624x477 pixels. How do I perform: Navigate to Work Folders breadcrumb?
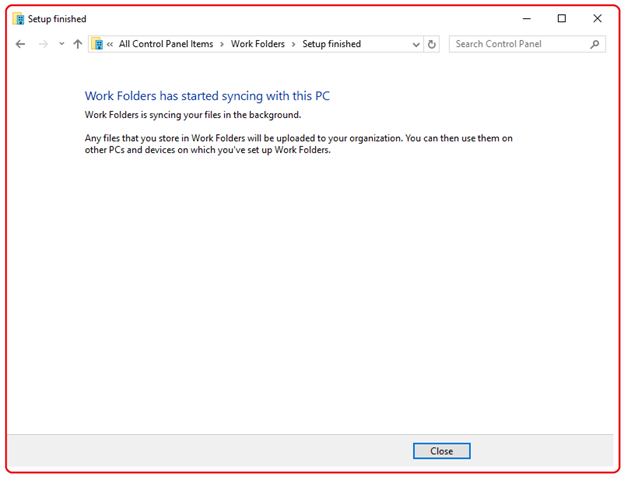point(258,44)
